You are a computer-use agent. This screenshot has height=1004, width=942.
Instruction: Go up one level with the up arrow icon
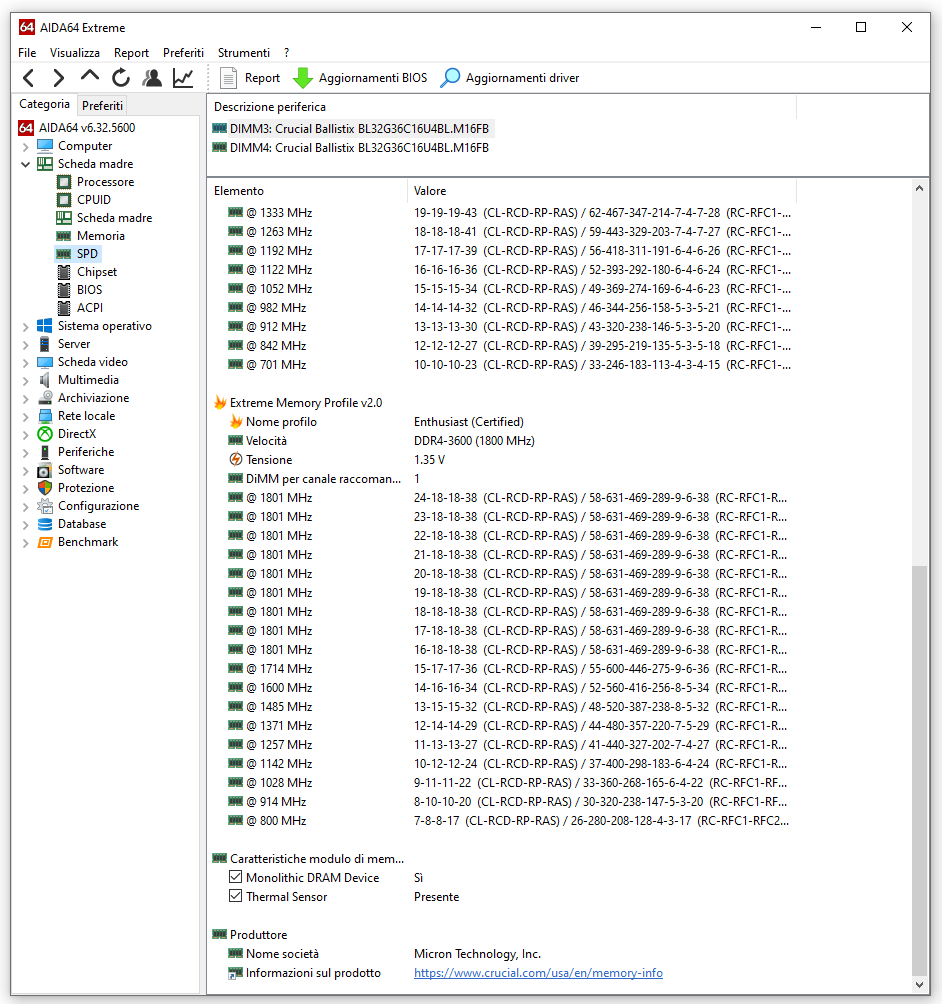(x=90, y=76)
